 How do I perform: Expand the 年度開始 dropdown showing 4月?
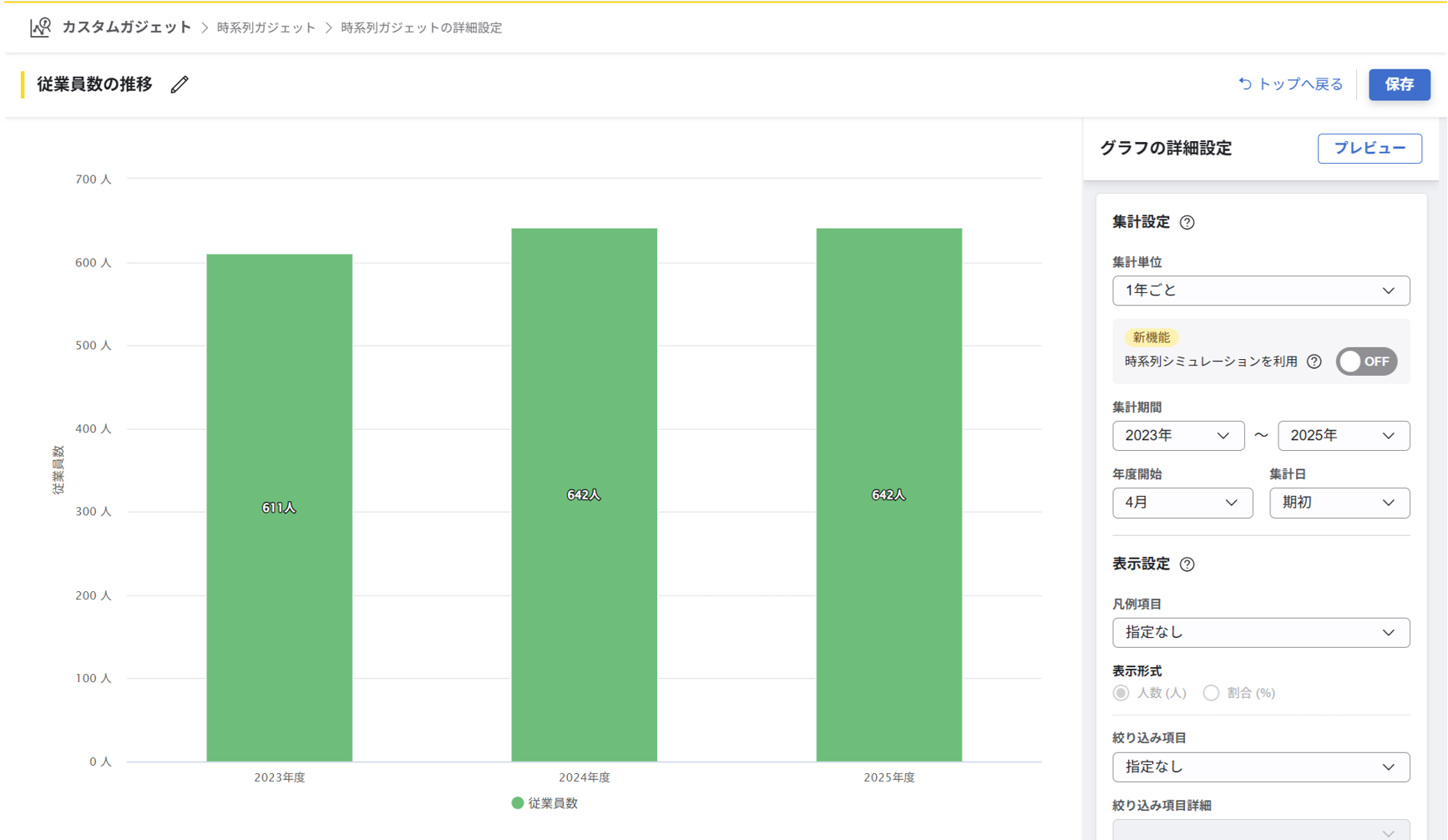1182,503
